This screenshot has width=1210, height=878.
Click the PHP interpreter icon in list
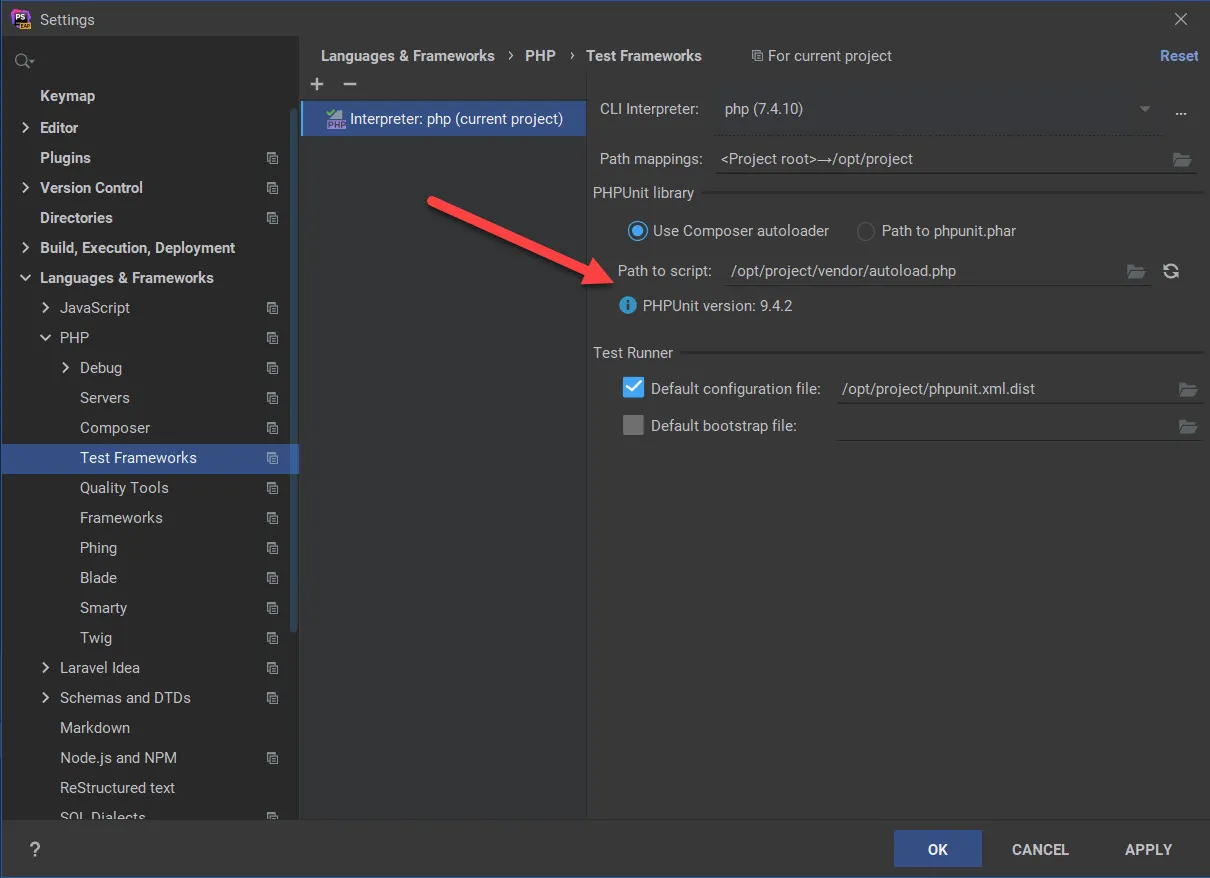[x=336, y=119]
